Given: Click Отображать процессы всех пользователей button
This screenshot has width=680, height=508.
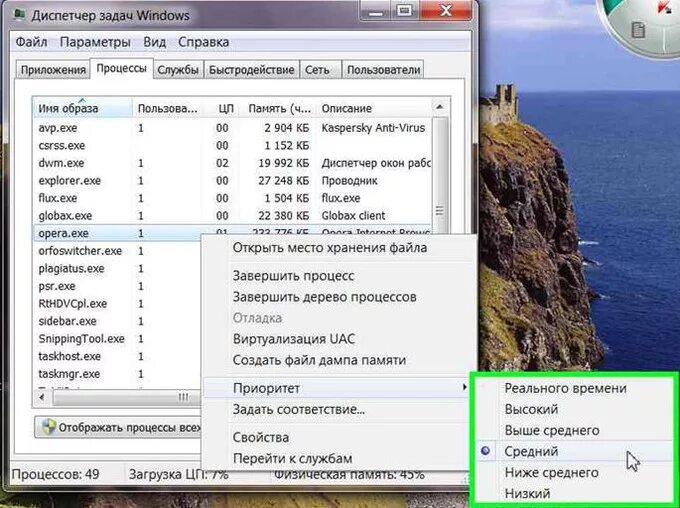Looking at the screenshot, I should click(x=118, y=428).
